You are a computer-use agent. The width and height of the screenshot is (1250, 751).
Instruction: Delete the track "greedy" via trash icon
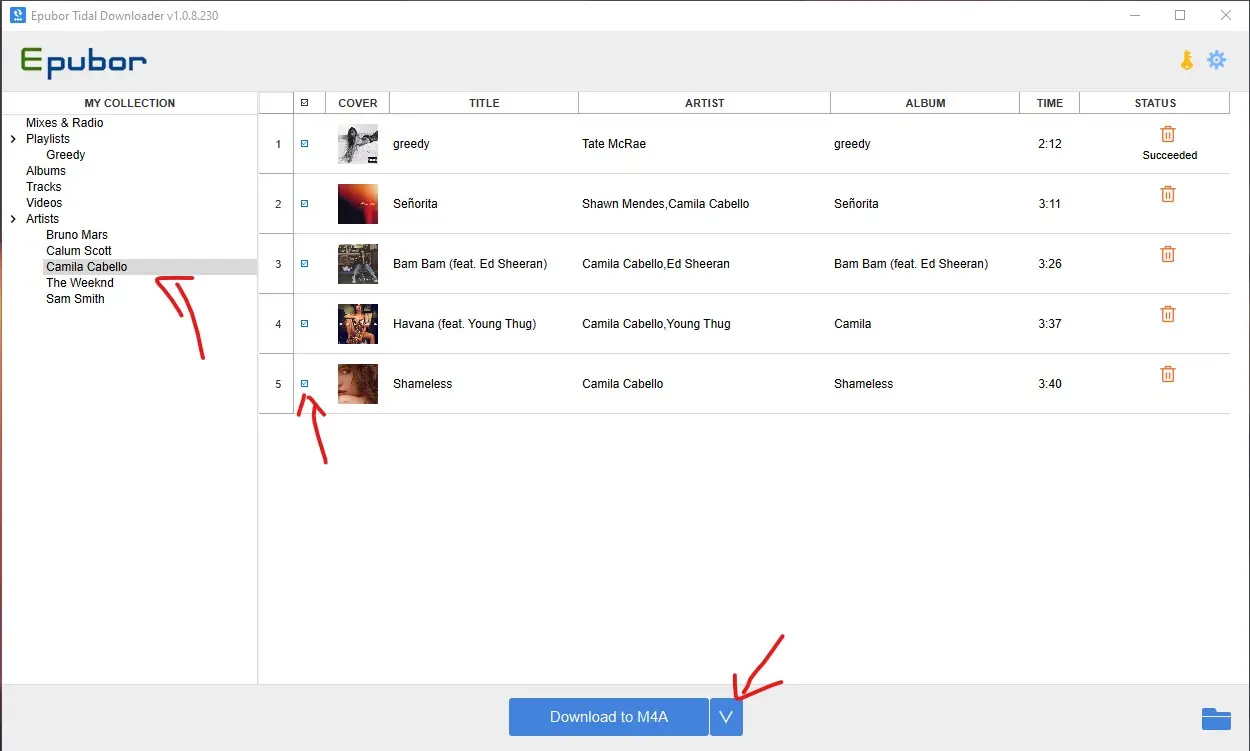(1167, 132)
